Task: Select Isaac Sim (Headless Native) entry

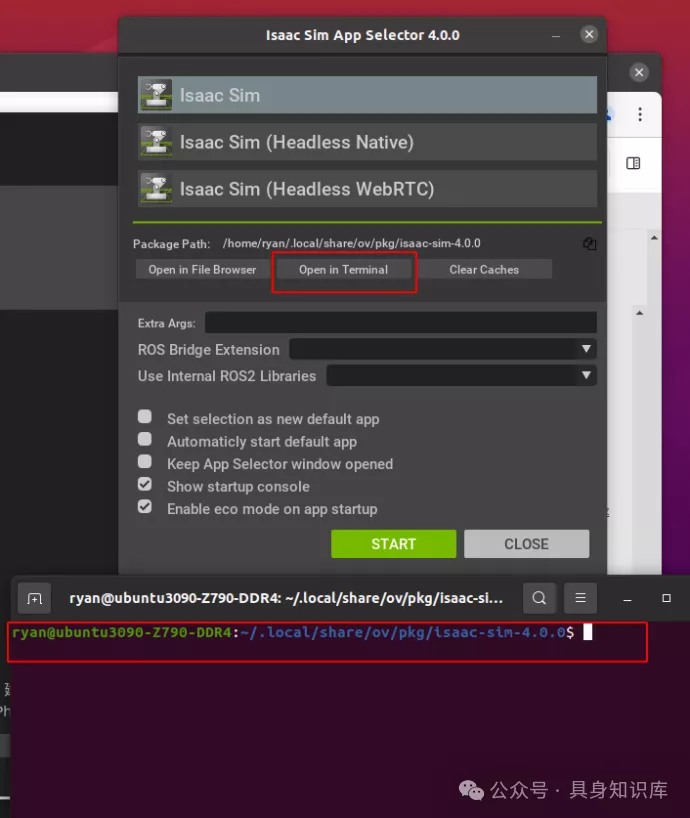Action: pyautogui.click(x=366, y=142)
